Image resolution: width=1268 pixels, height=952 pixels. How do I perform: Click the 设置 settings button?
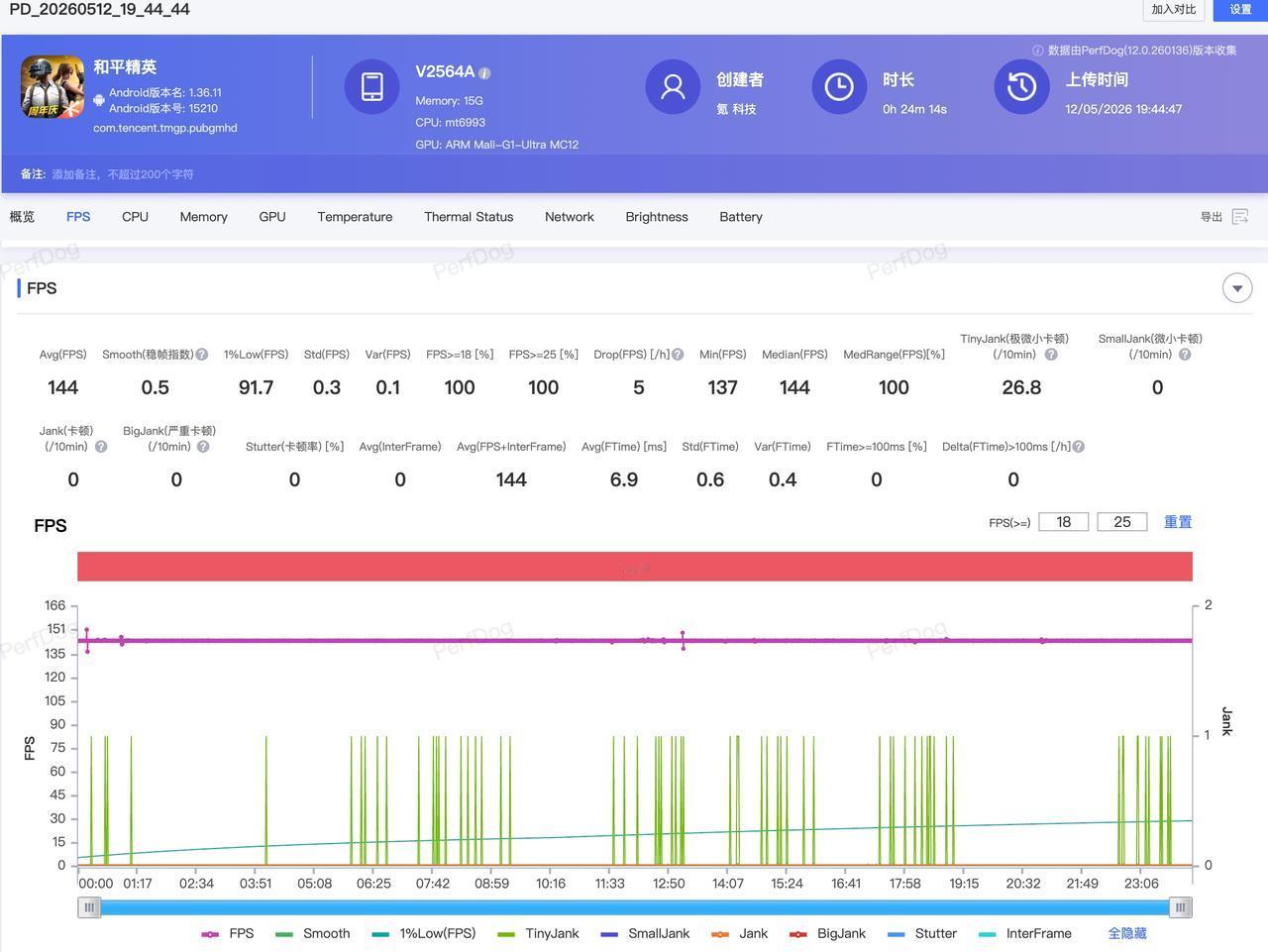pos(1240,10)
